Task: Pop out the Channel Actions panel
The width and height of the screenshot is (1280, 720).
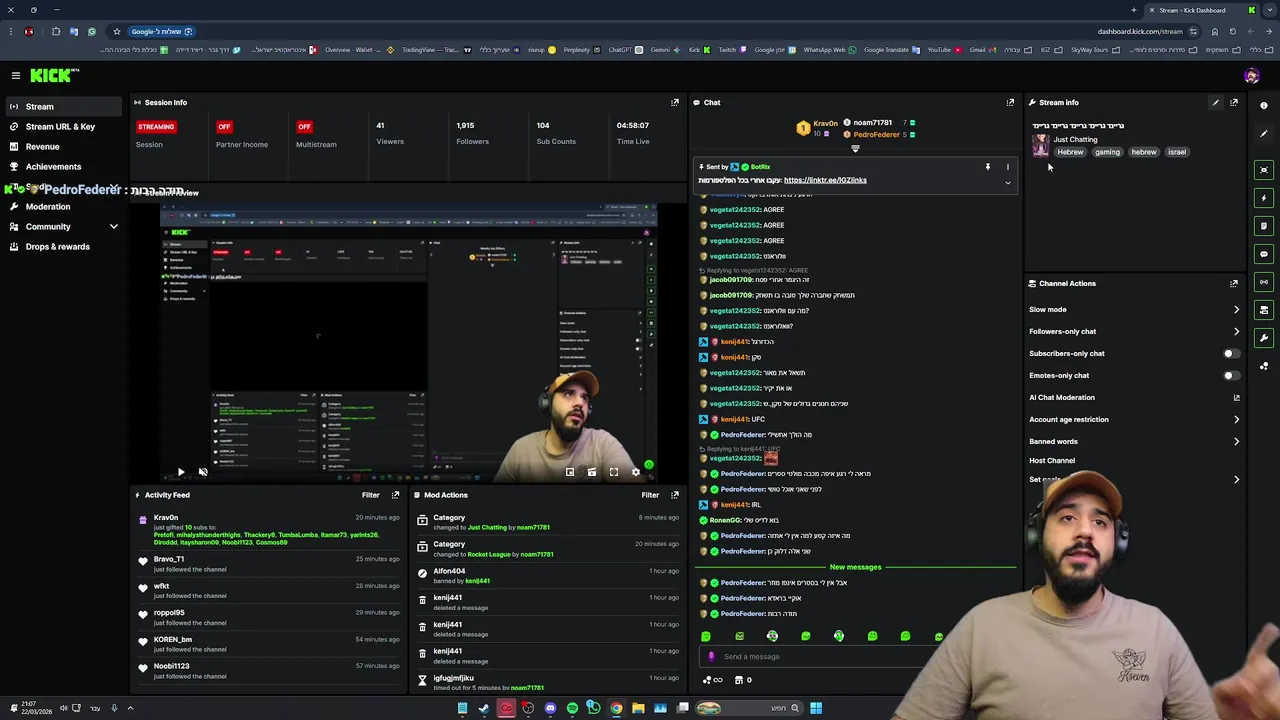Action: point(1234,283)
